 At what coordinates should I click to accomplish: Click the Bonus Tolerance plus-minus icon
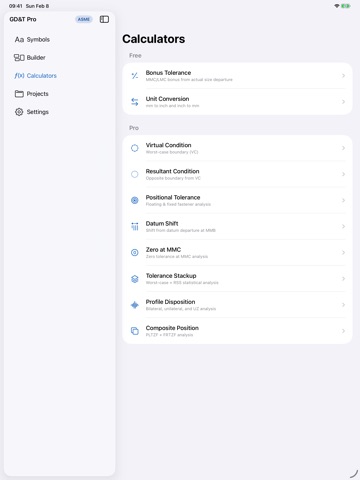click(135, 76)
